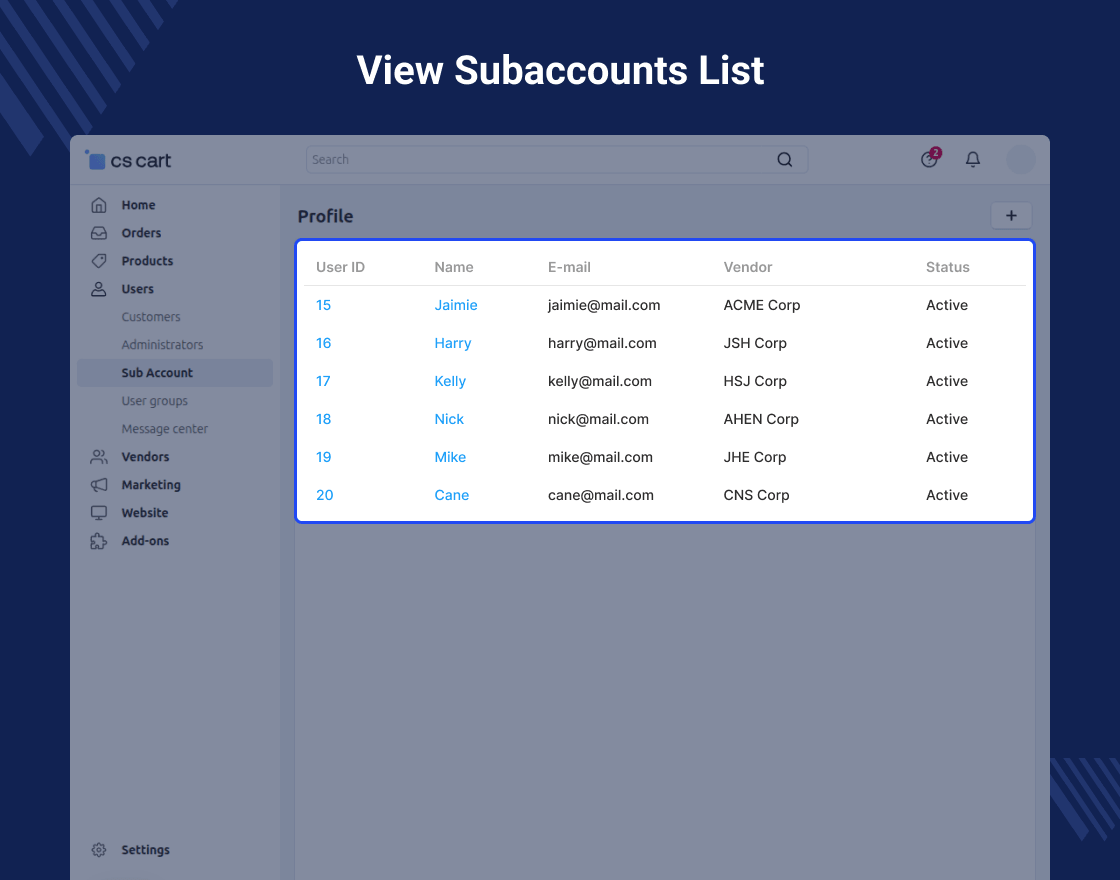Image resolution: width=1120 pixels, height=880 pixels.
Task: Click the User ID column header
Action: pyautogui.click(x=340, y=267)
